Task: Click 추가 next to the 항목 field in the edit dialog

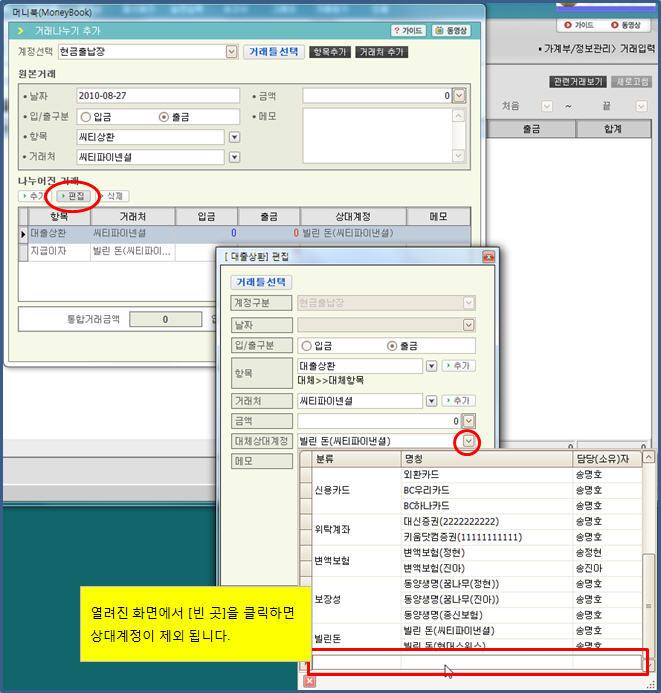Action: (x=458, y=366)
